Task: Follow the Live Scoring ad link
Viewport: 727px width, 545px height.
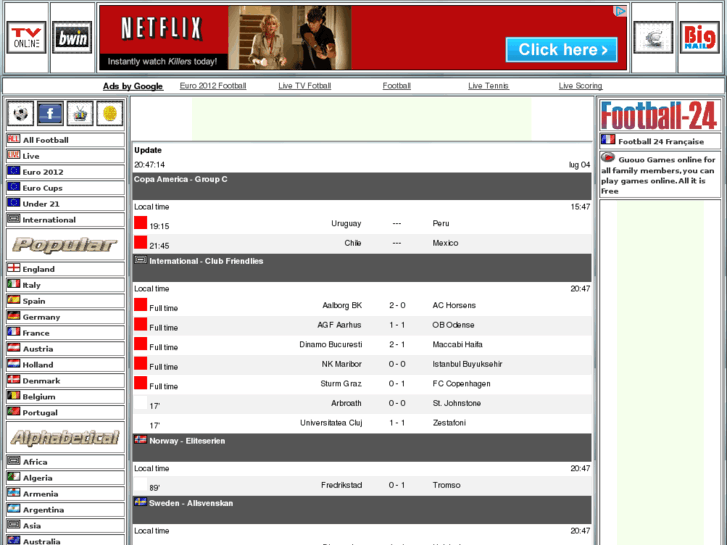Action: point(580,86)
